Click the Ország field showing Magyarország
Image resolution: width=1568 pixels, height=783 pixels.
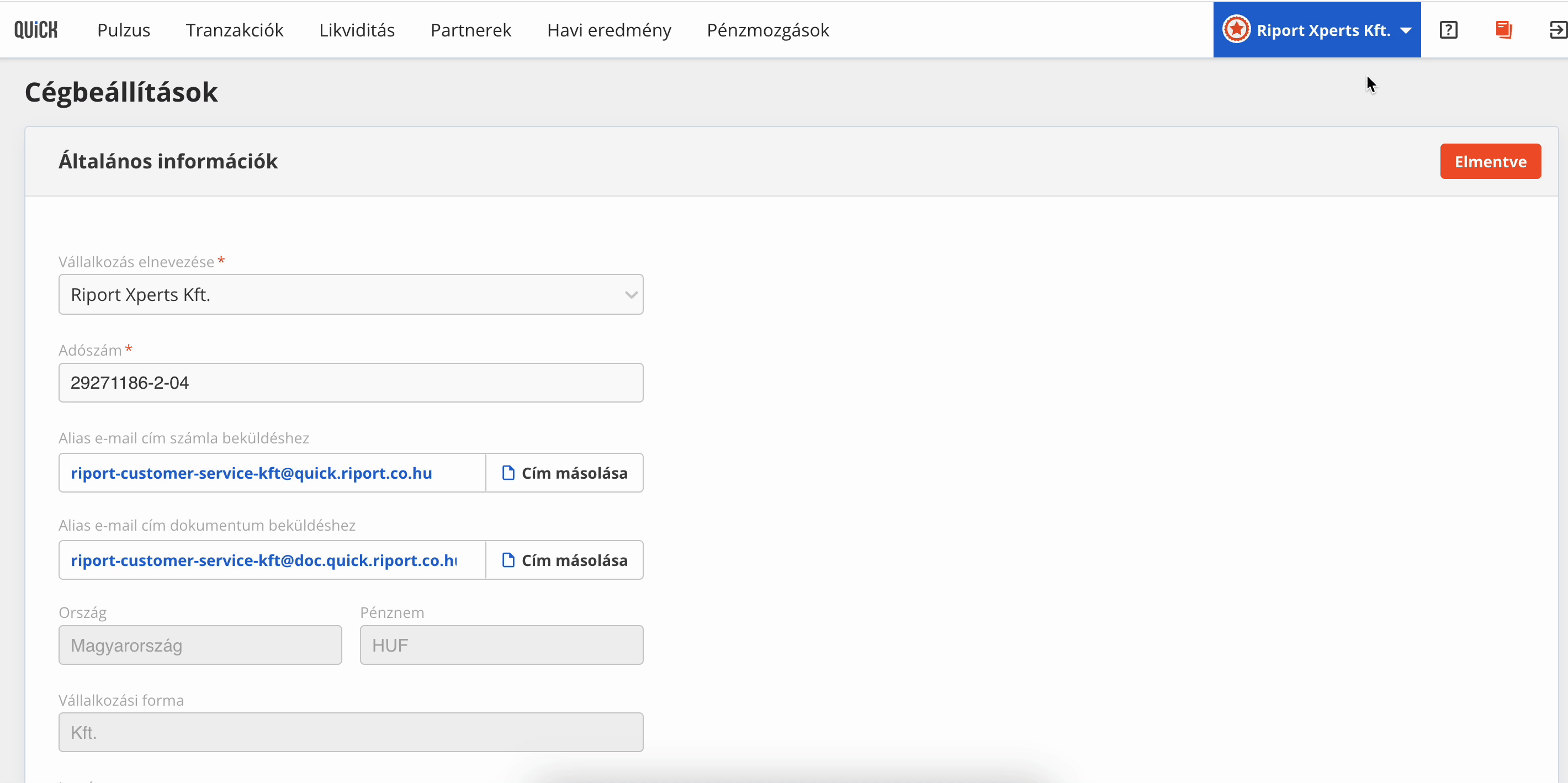200,646
